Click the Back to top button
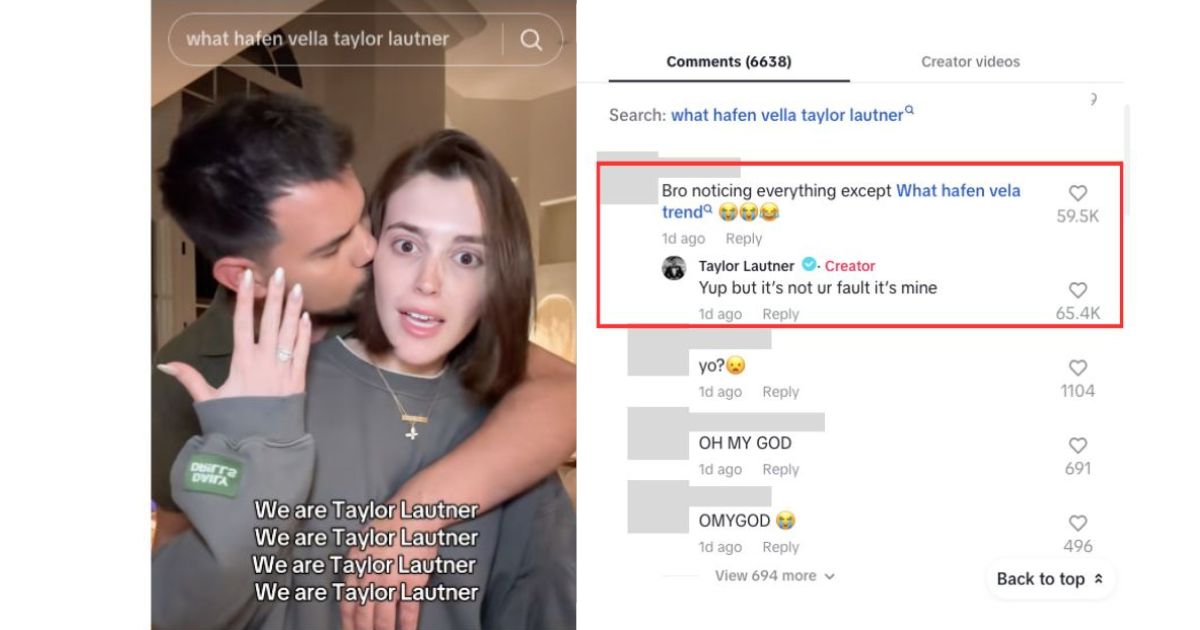The image size is (1200, 630). tap(1050, 579)
